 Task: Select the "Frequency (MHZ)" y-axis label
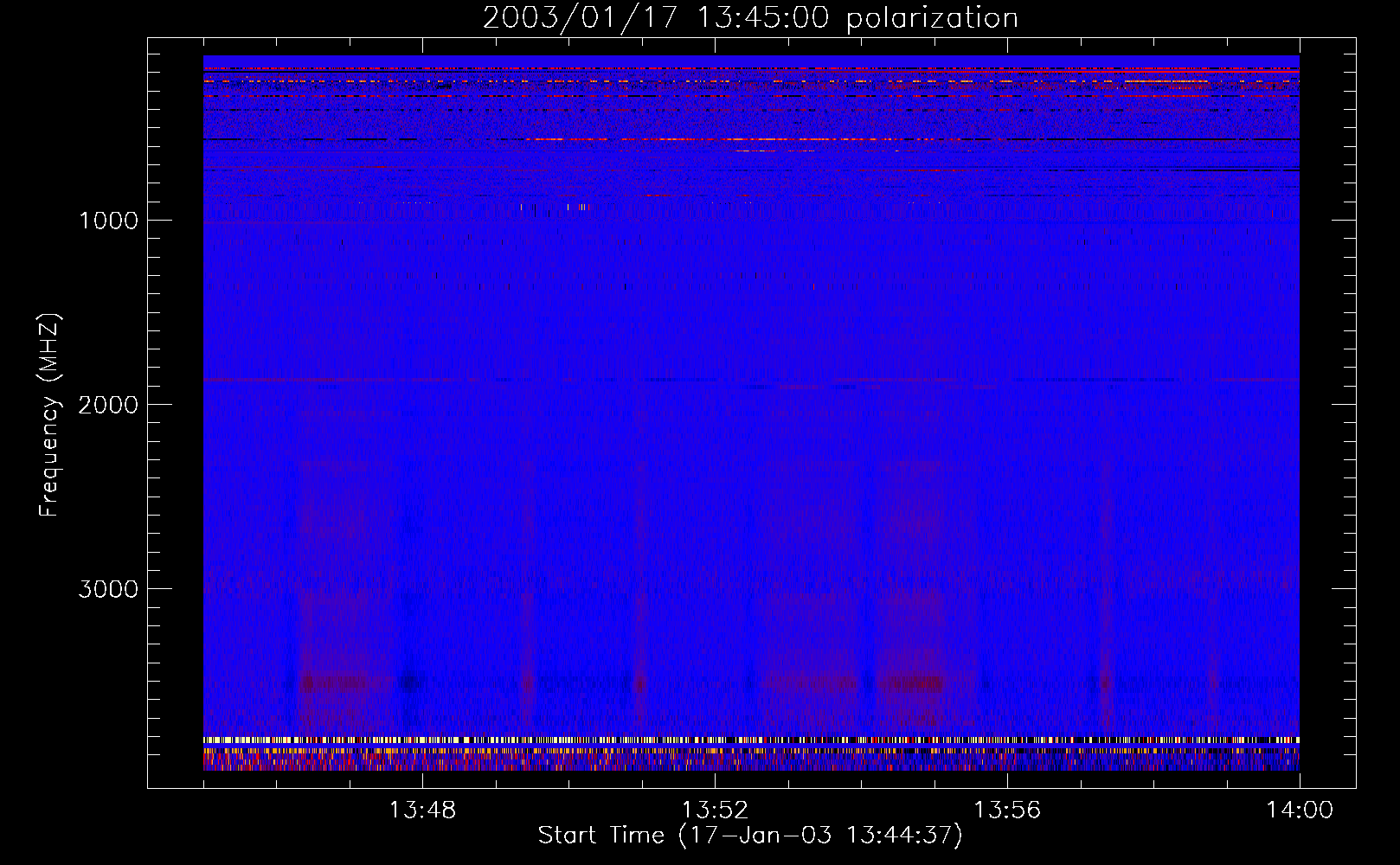[48, 415]
